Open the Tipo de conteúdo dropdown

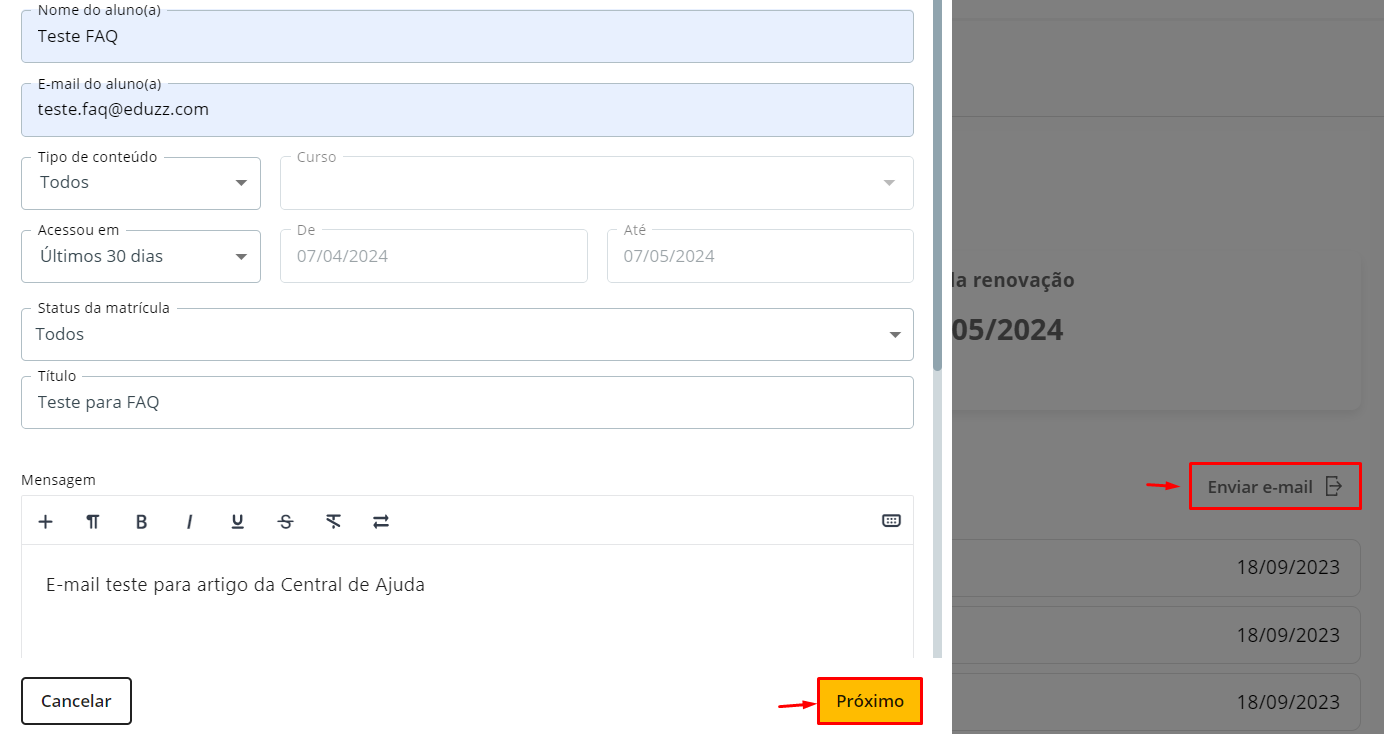click(141, 183)
